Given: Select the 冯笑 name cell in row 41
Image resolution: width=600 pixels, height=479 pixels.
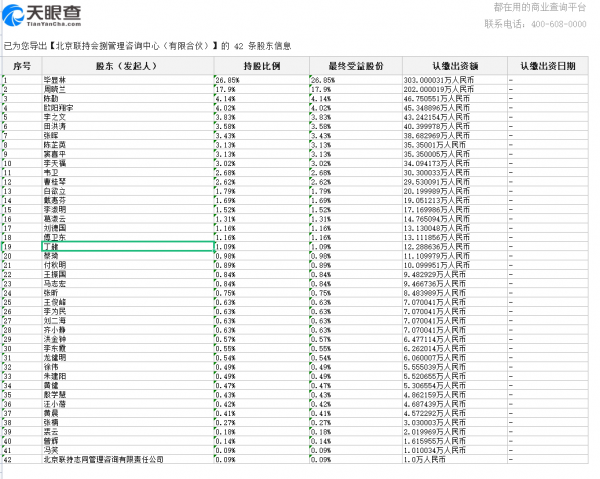Looking at the screenshot, I should coord(127,450).
